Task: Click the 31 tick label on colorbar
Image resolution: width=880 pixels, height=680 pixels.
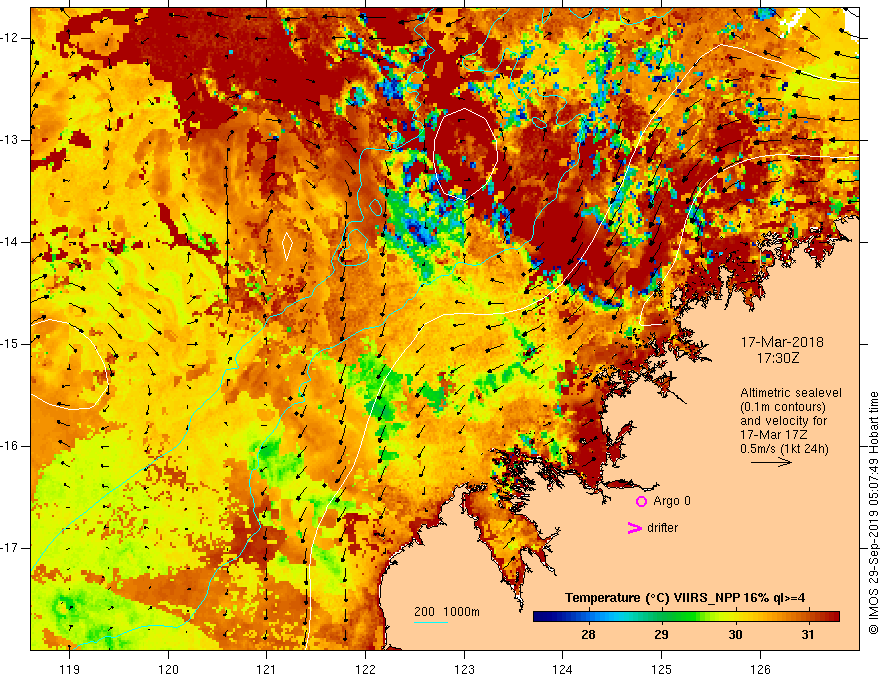Action: coord(808,635)
